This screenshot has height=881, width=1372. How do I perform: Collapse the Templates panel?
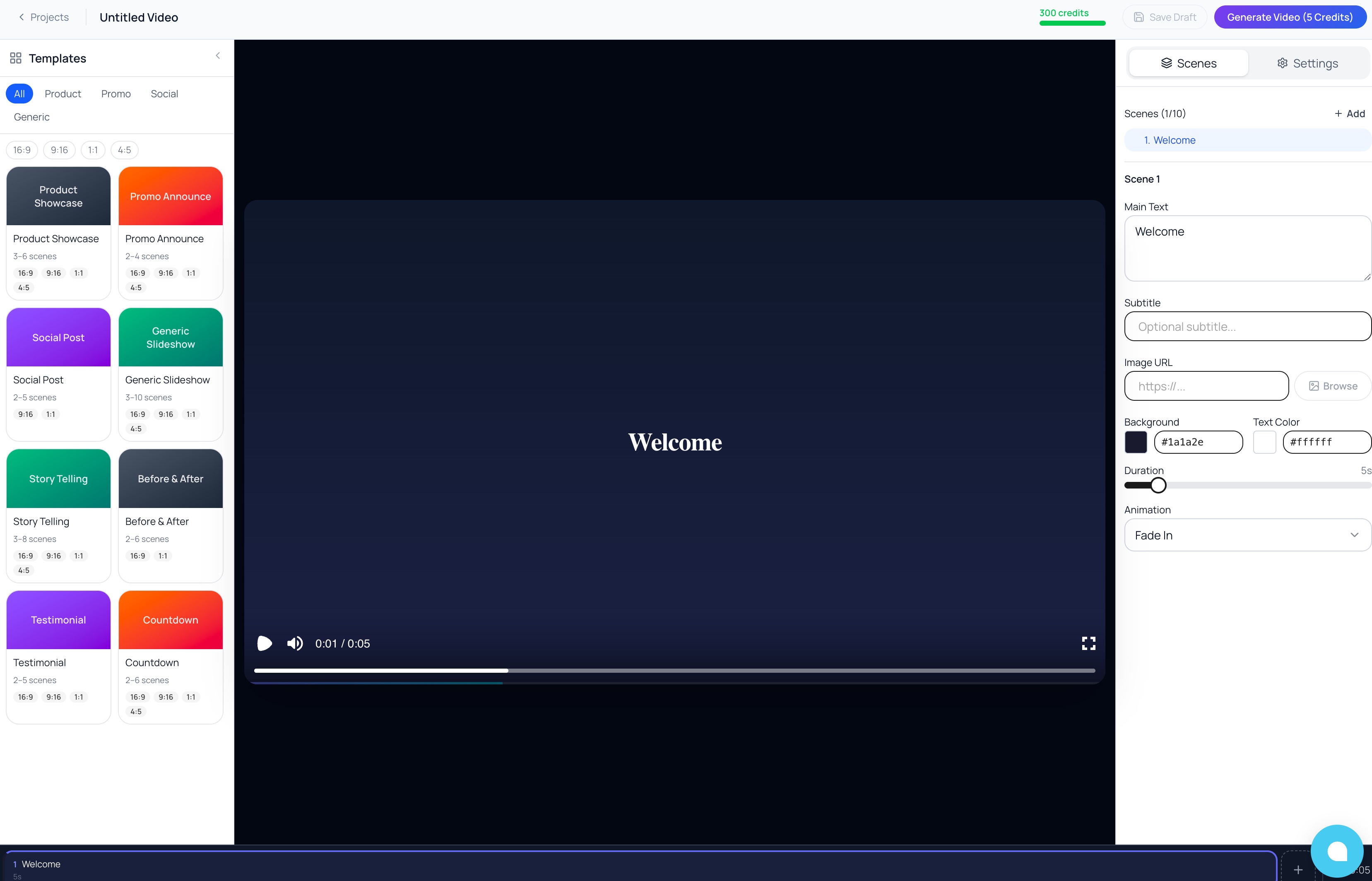tap(218, 55)
